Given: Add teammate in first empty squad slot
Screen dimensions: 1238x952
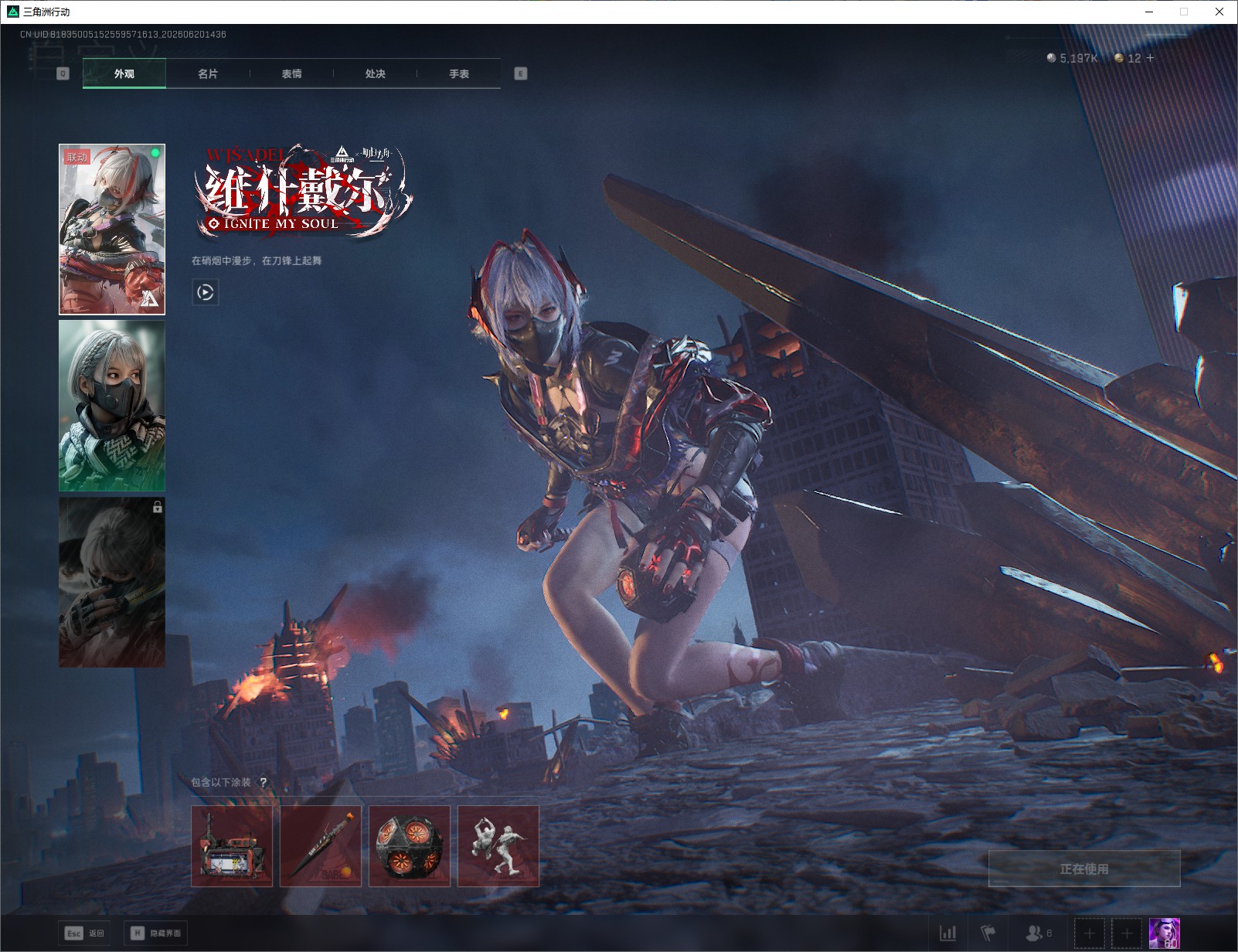Looking at the screenshot, I should point(1089,933).
